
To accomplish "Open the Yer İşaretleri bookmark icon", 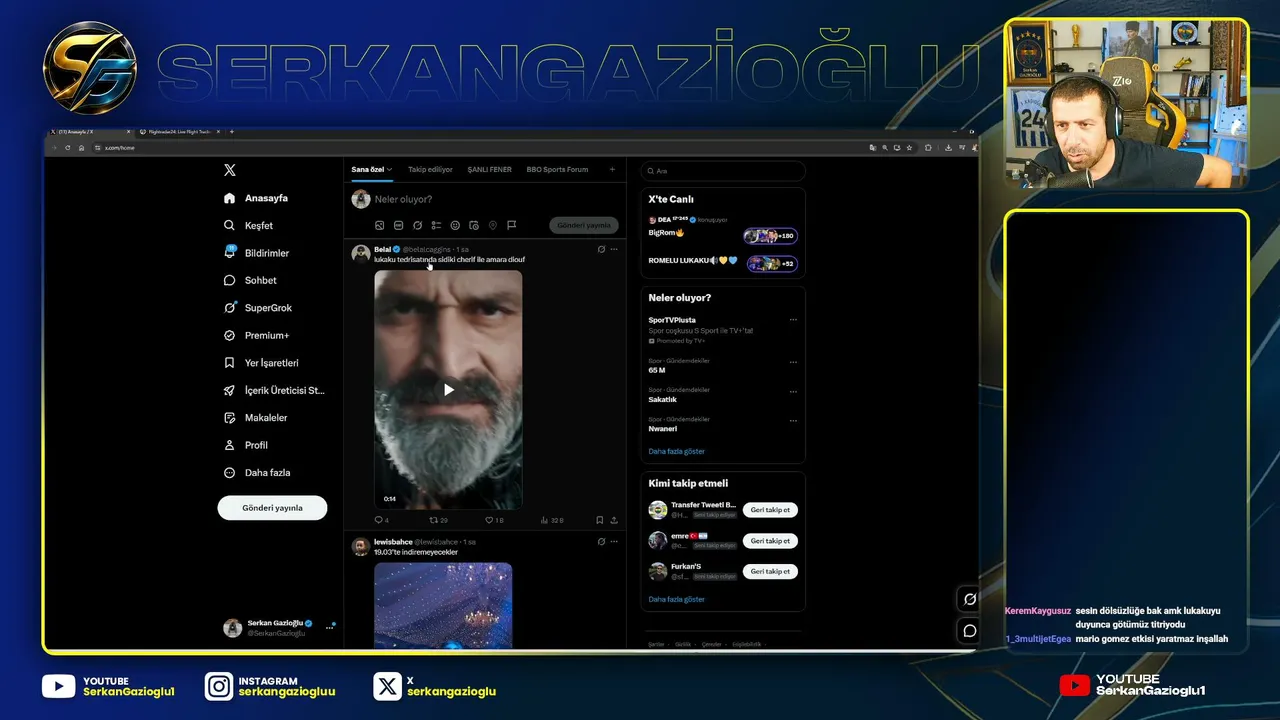I will (x=230, y=363).
